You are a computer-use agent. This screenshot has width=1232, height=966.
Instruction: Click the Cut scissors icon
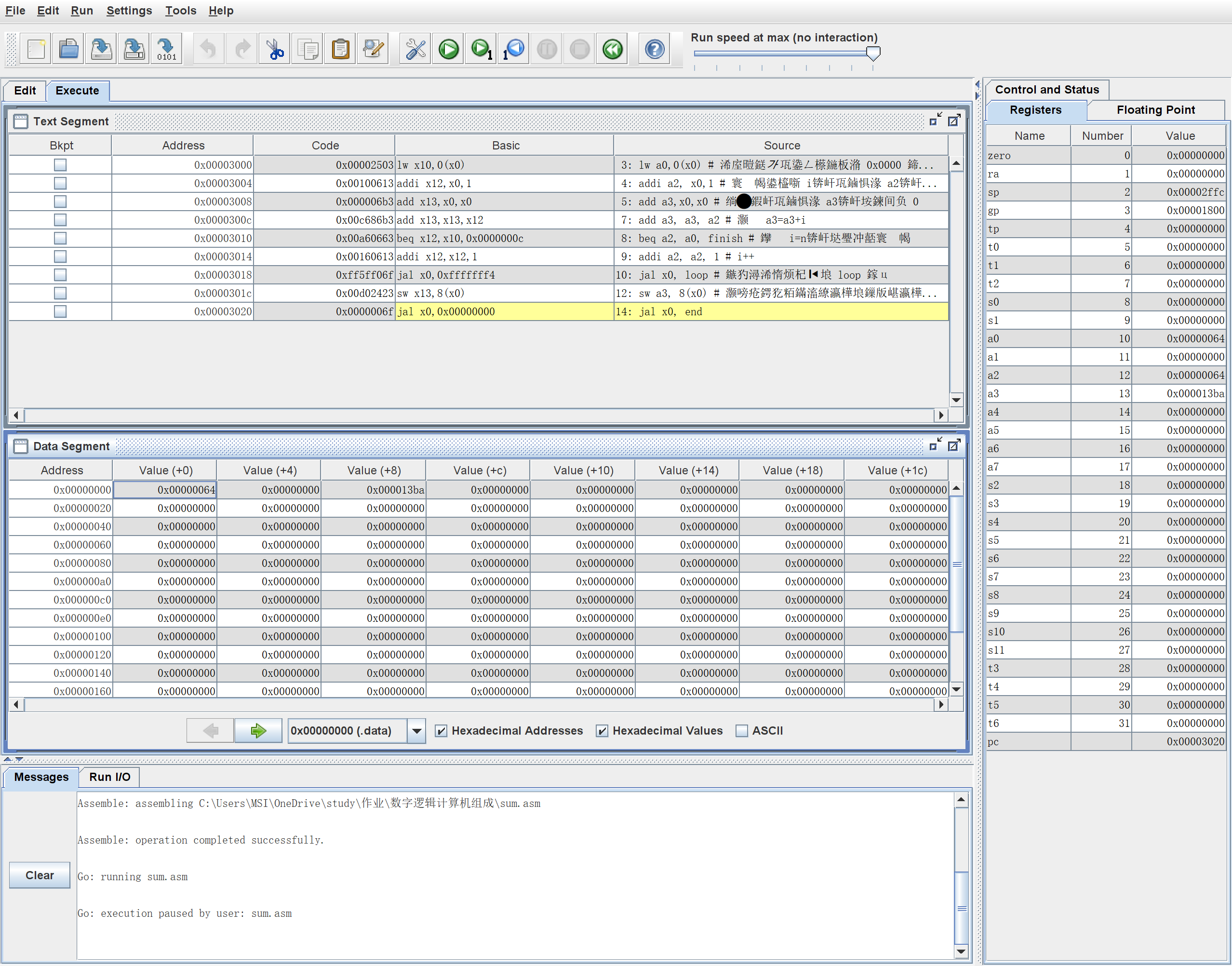275,49
